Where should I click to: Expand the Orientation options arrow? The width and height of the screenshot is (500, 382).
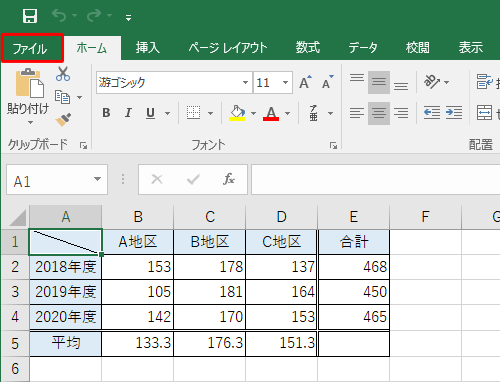coord(447,82)
